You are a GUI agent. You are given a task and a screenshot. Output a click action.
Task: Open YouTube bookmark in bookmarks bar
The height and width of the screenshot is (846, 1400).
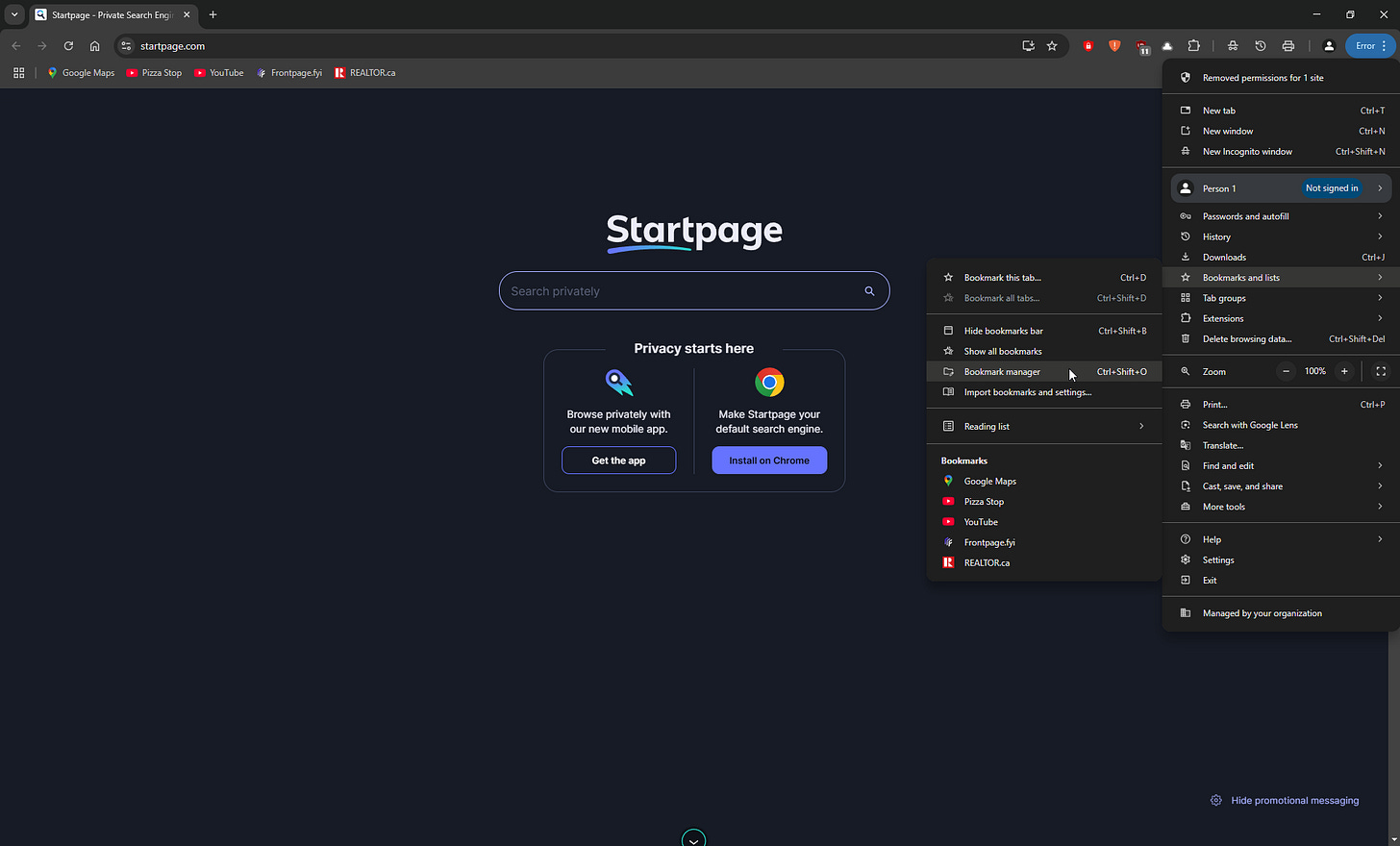pos(219,72)
